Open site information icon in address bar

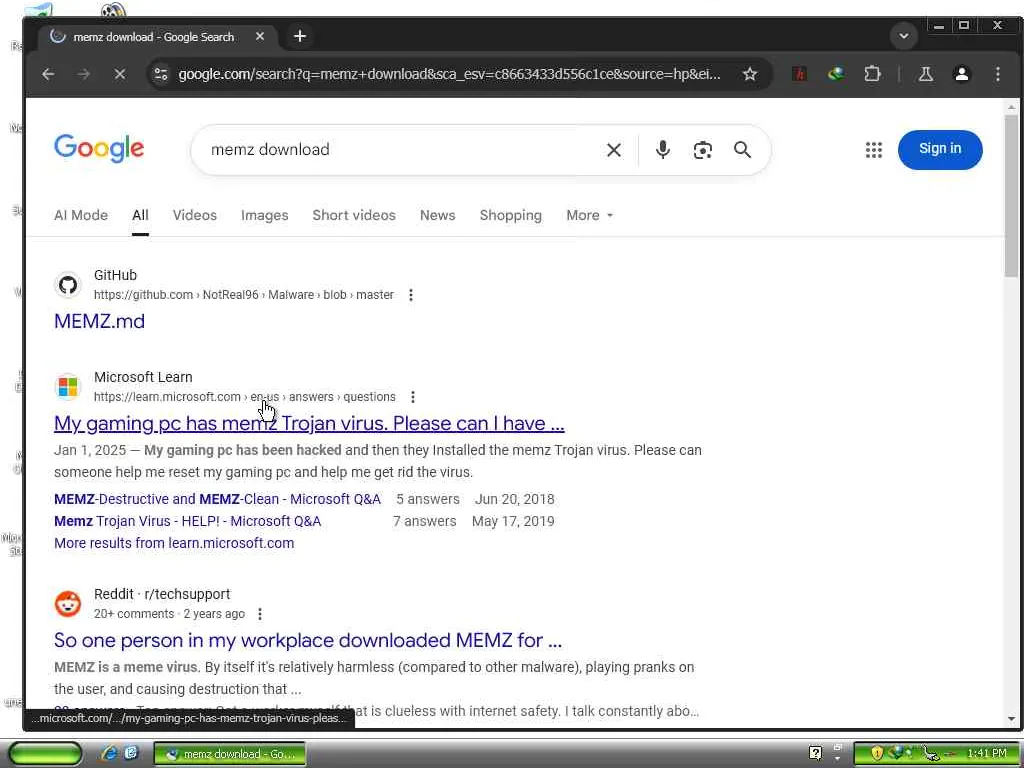[161, 74]
